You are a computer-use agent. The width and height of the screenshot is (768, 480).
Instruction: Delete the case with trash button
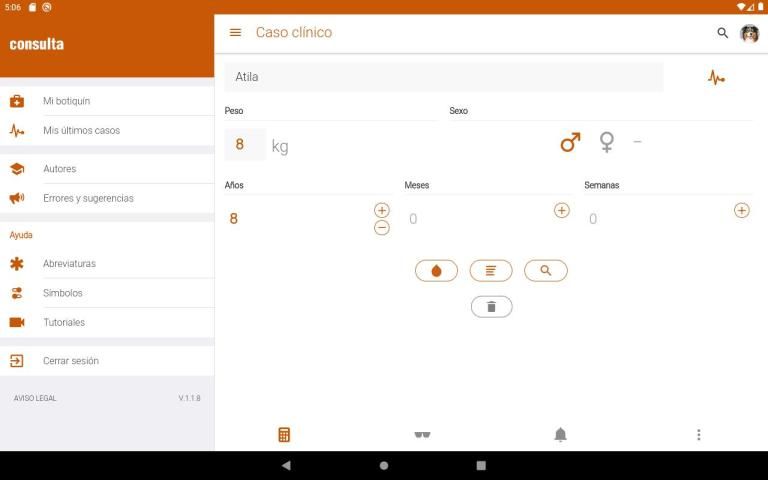pos(491,307)
